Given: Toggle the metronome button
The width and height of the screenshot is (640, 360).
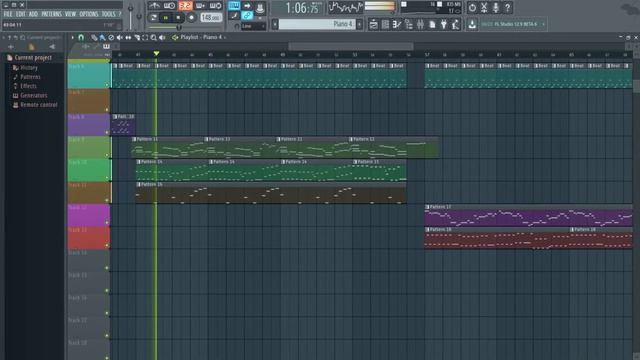Looking at the screenshot, I should pyautogui.click(x=154, y=6).
